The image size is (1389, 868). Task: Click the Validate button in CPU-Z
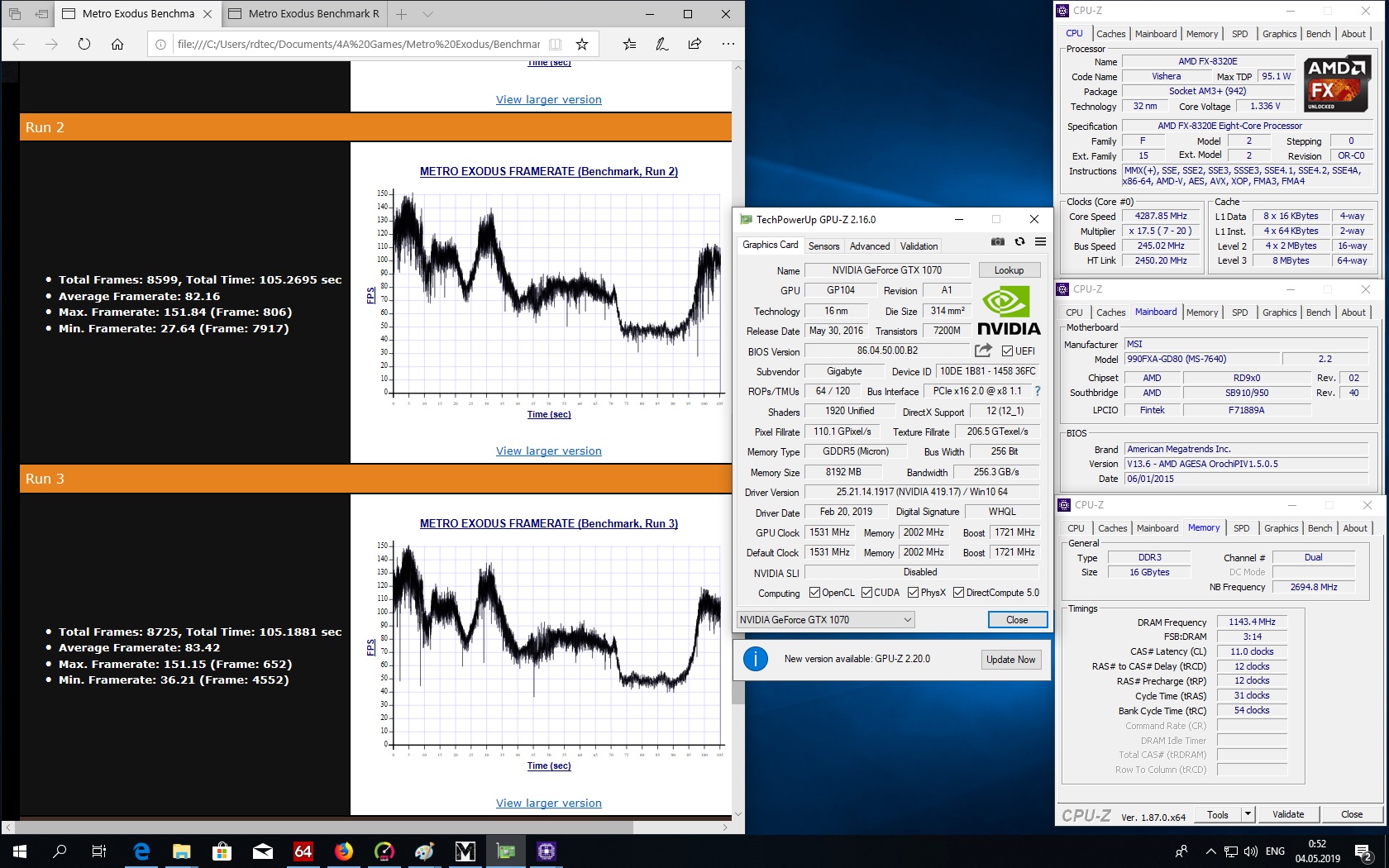[1288, 814]
